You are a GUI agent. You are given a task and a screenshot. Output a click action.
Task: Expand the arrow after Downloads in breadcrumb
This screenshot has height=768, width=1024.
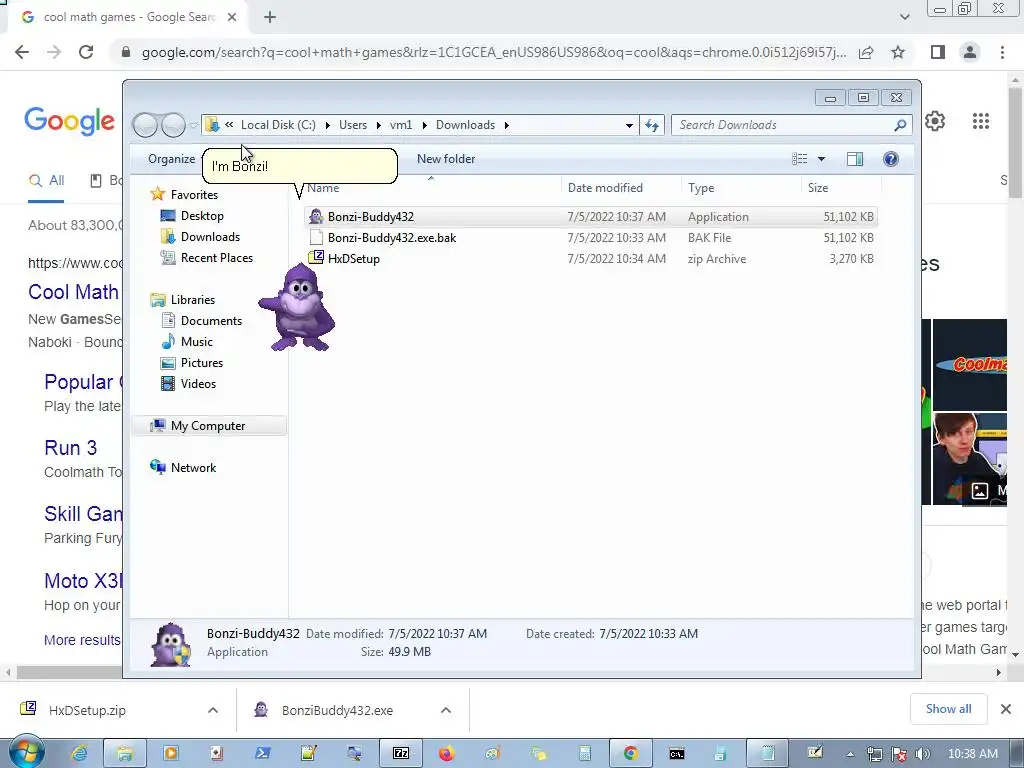507,125
